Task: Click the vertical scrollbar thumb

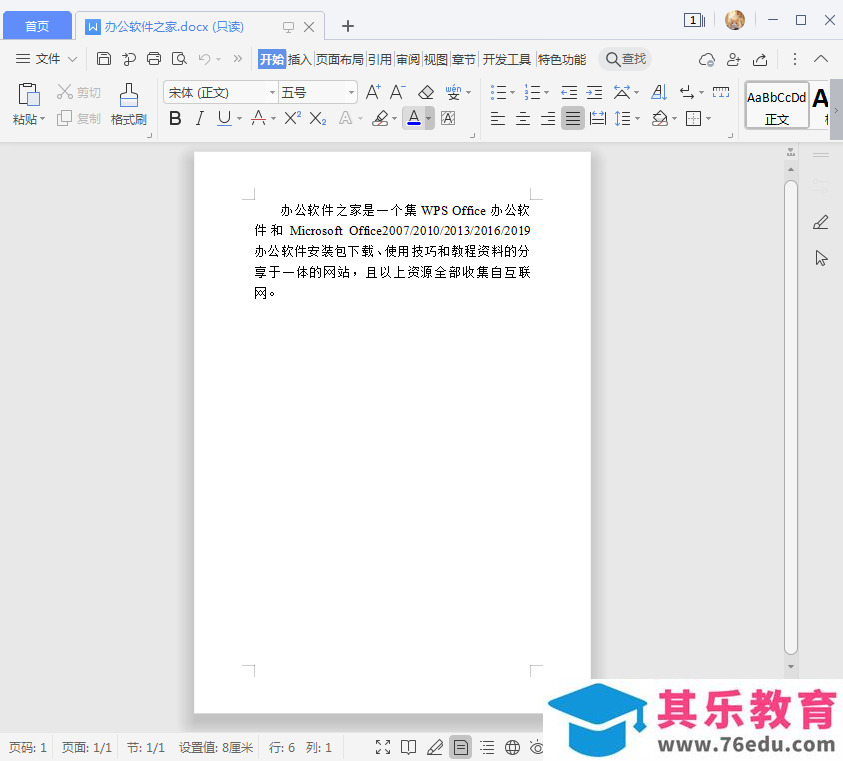Action: point(790,417)
